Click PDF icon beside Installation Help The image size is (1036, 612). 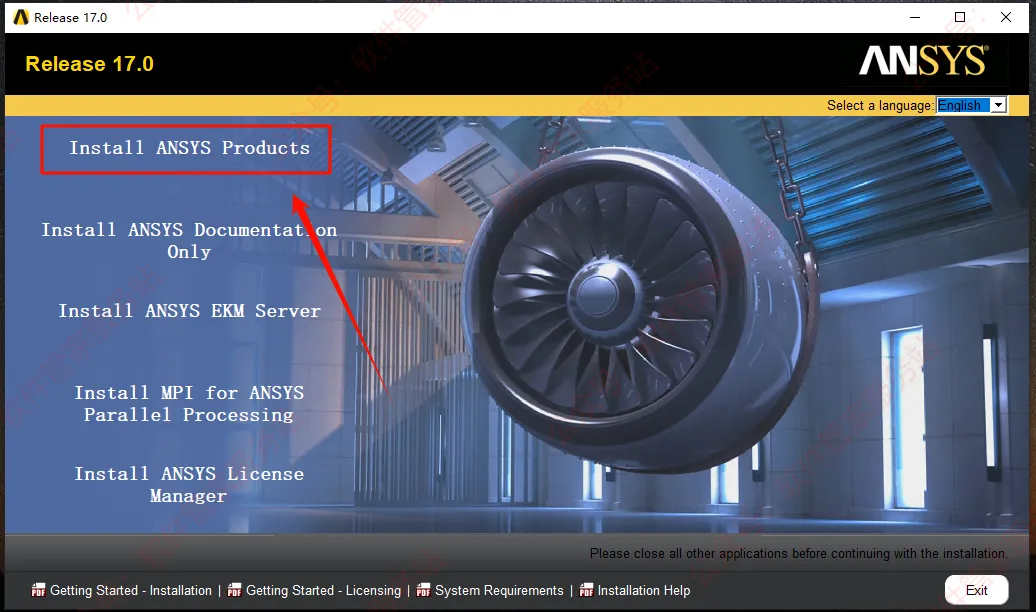tap(586, 590)
